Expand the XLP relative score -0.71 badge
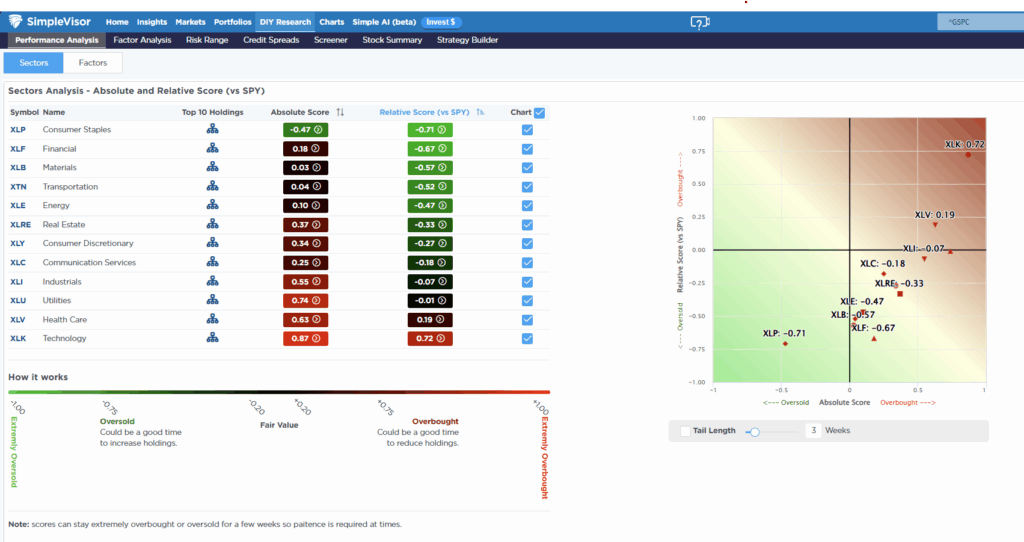The height and width of the screenshot is (542, 1024). click(x=430, y=130)
